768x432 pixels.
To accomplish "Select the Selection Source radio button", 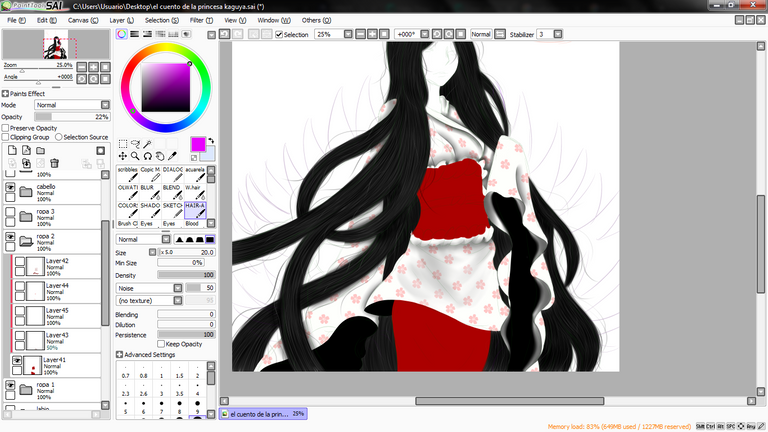I will (x=59, y=137).
